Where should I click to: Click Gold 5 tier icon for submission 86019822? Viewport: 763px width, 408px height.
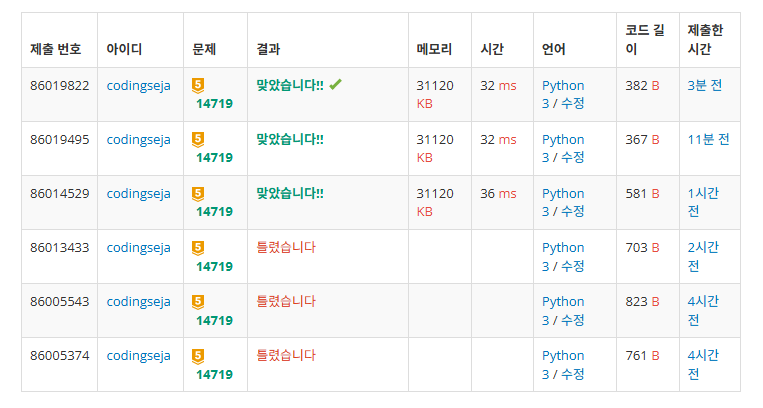click(198, 85)
